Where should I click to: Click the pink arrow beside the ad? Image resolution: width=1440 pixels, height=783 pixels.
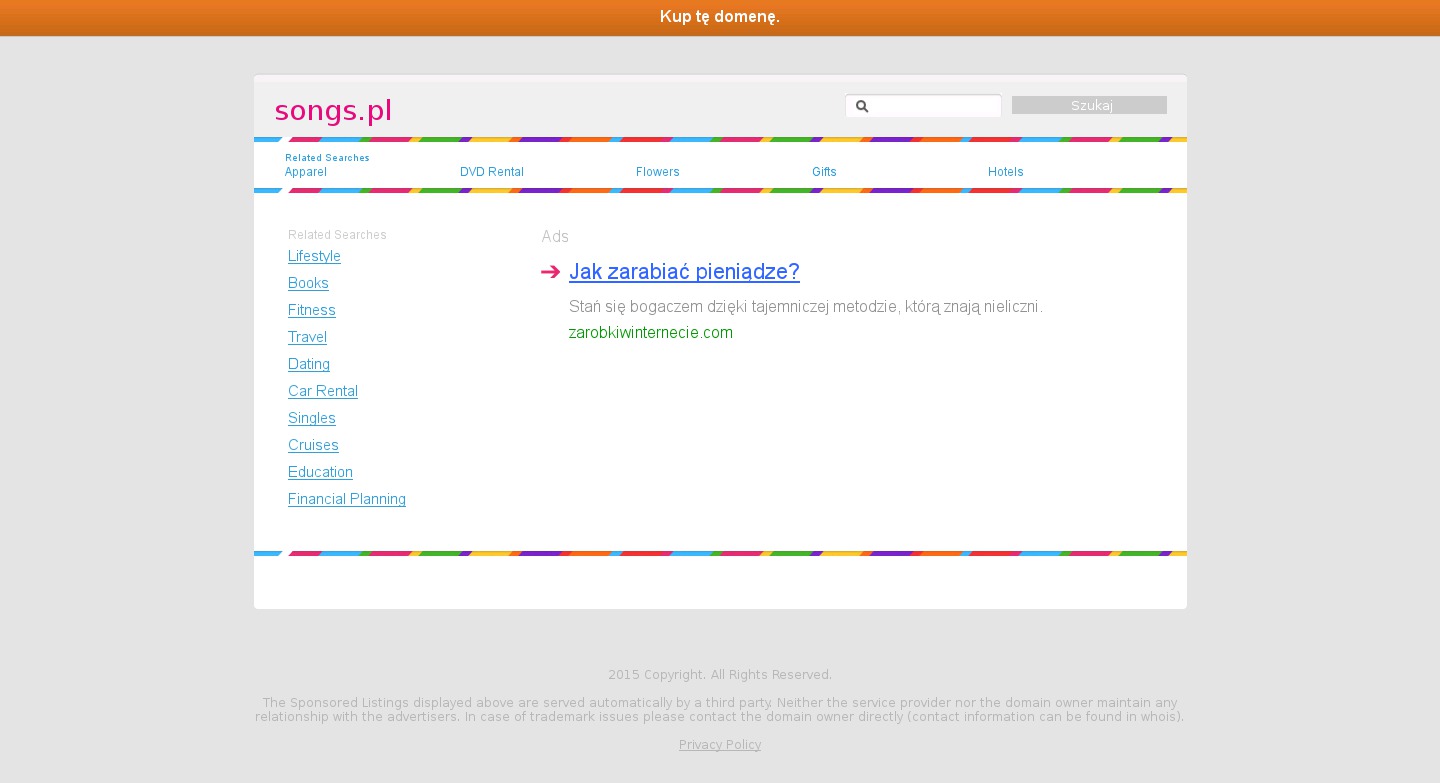coord(550,272)
